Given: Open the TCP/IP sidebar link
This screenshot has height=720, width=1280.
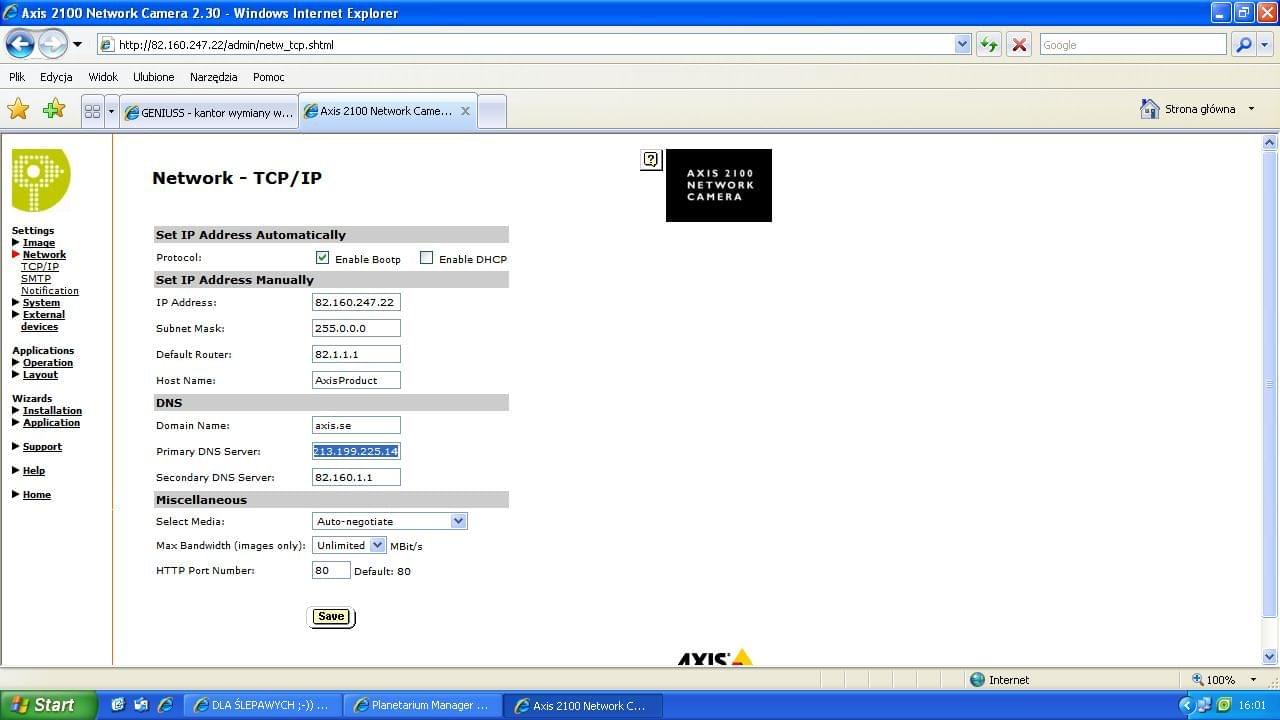Looking at the screenshot, I should click(x=40, y=267).
